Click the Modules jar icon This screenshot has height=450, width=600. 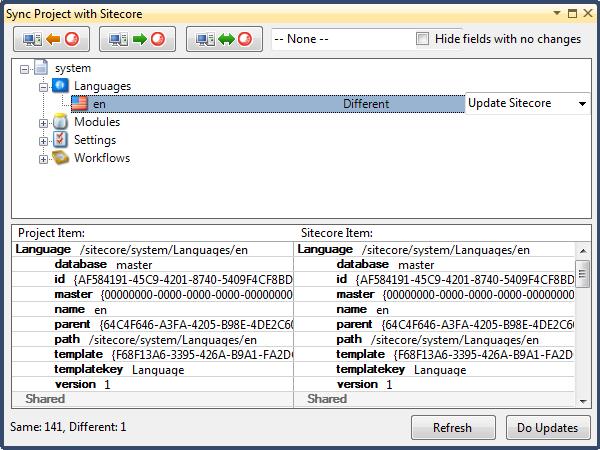(x=60, y=122)
